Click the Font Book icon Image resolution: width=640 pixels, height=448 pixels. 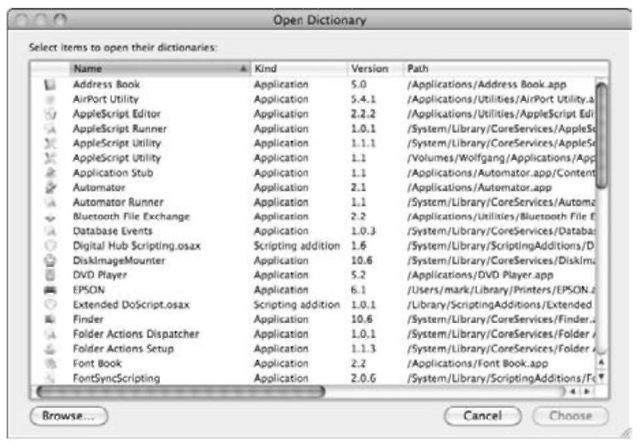click(50, 363)
